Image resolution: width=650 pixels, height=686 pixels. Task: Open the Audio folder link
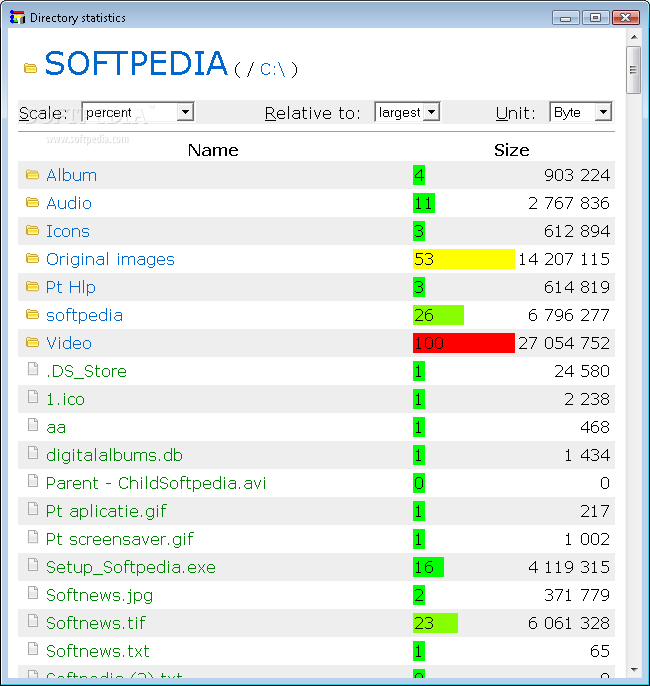[69, 203]
